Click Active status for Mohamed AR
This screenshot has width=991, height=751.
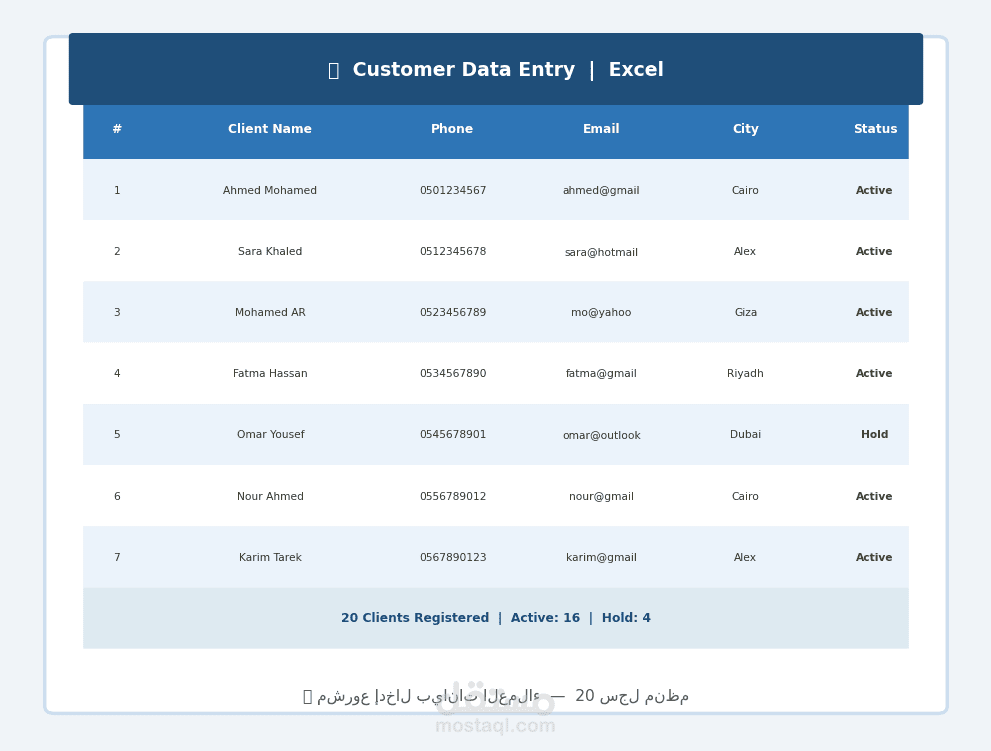point(874,312)
